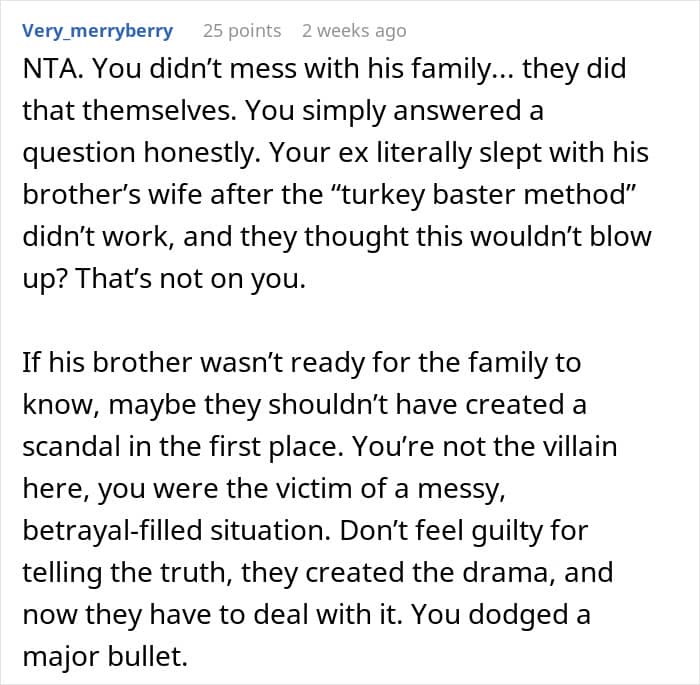Image resolution: width=700 pixels, height=685 pixels.
Task: Click the phrase "You're not the villain"
Action: [x=502, y=445]
